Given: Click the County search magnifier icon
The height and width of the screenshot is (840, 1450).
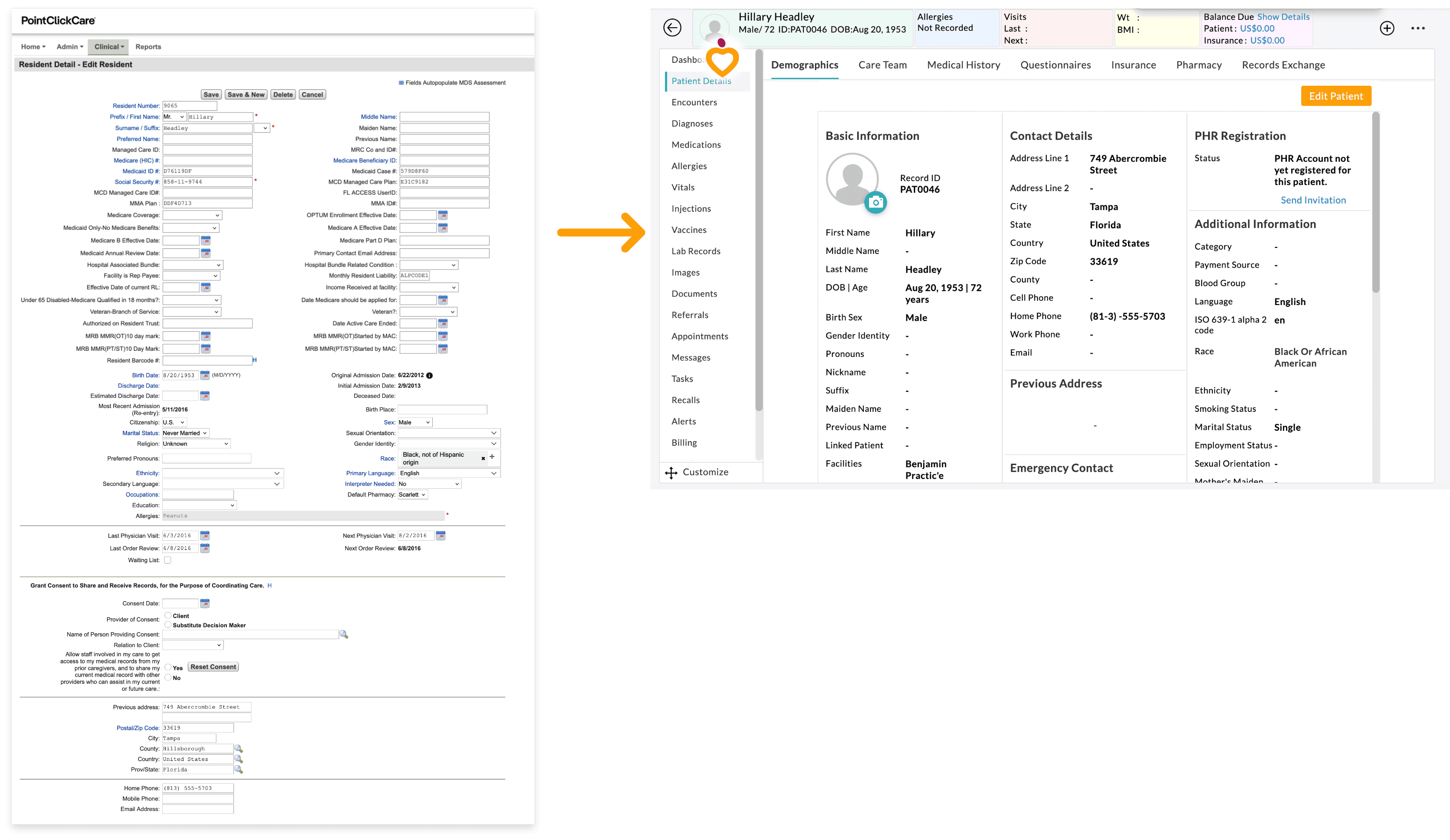Looking at the screenshot, I should point(239,749).
